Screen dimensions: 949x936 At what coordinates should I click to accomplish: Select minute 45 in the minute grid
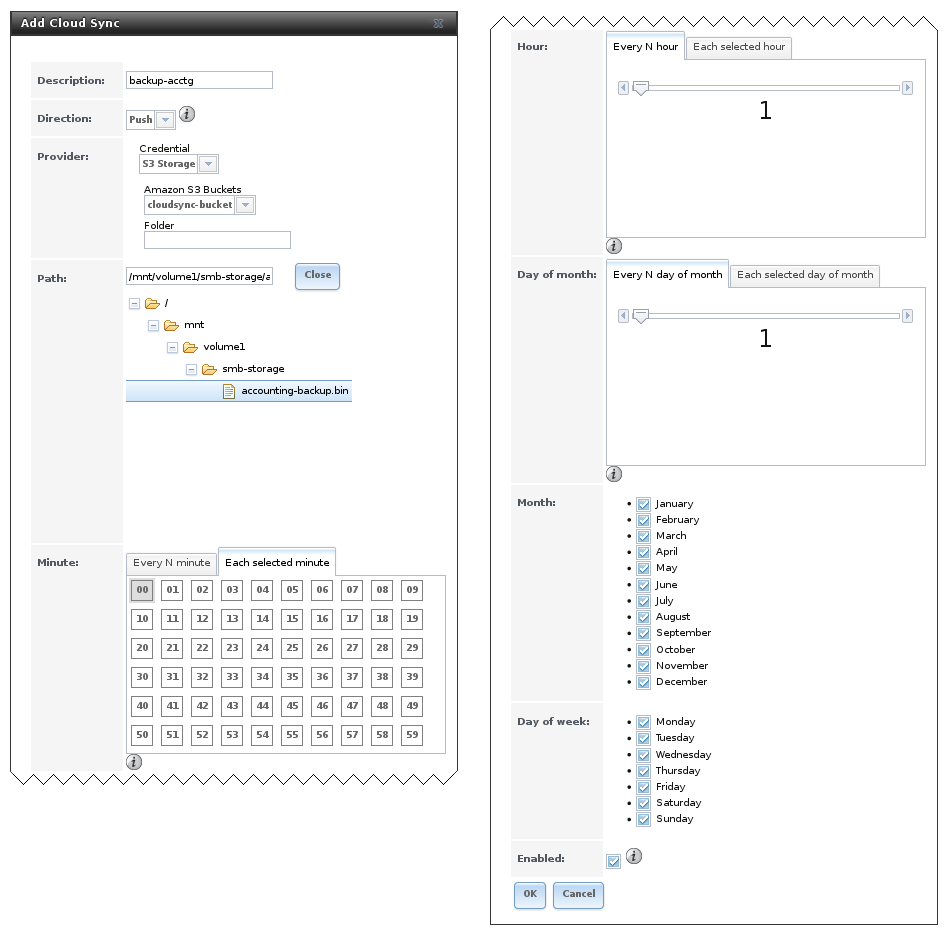coord(292,706)
